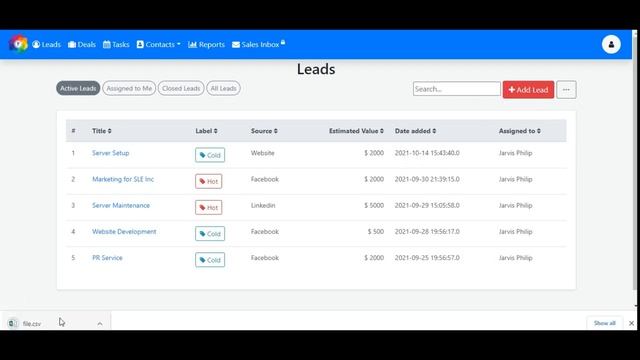Click date 2021-09-28 19:56:17.0
The width and height of the screenshot is (640, 360).
click(x=427, y=231)
